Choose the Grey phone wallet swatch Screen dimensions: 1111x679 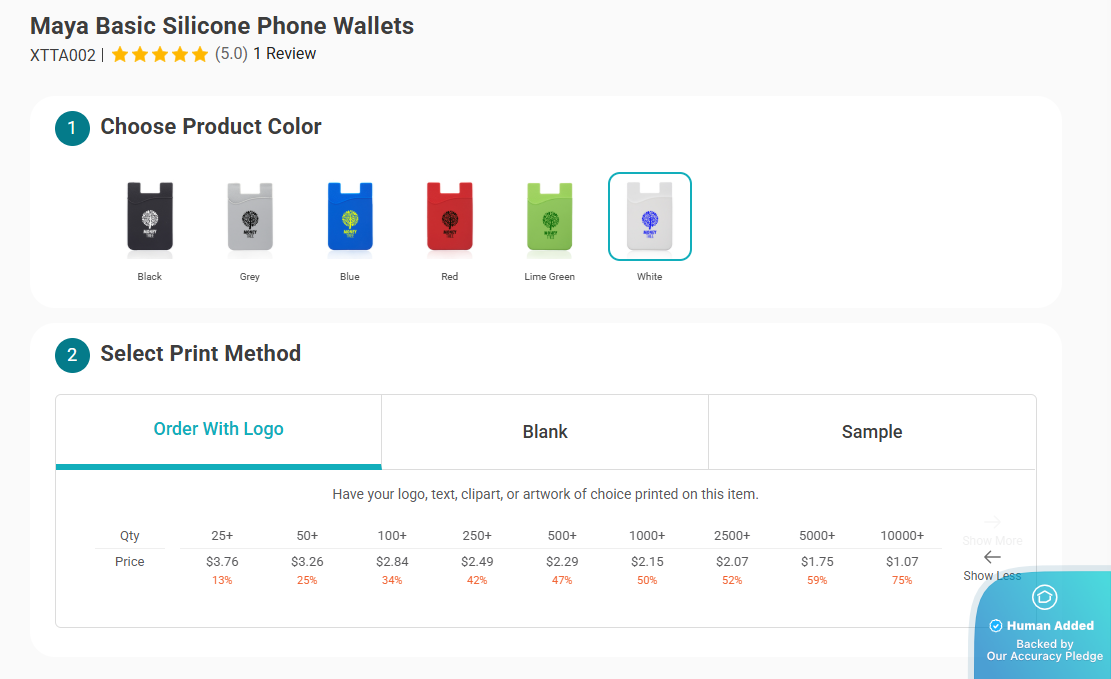click(249, 217)
